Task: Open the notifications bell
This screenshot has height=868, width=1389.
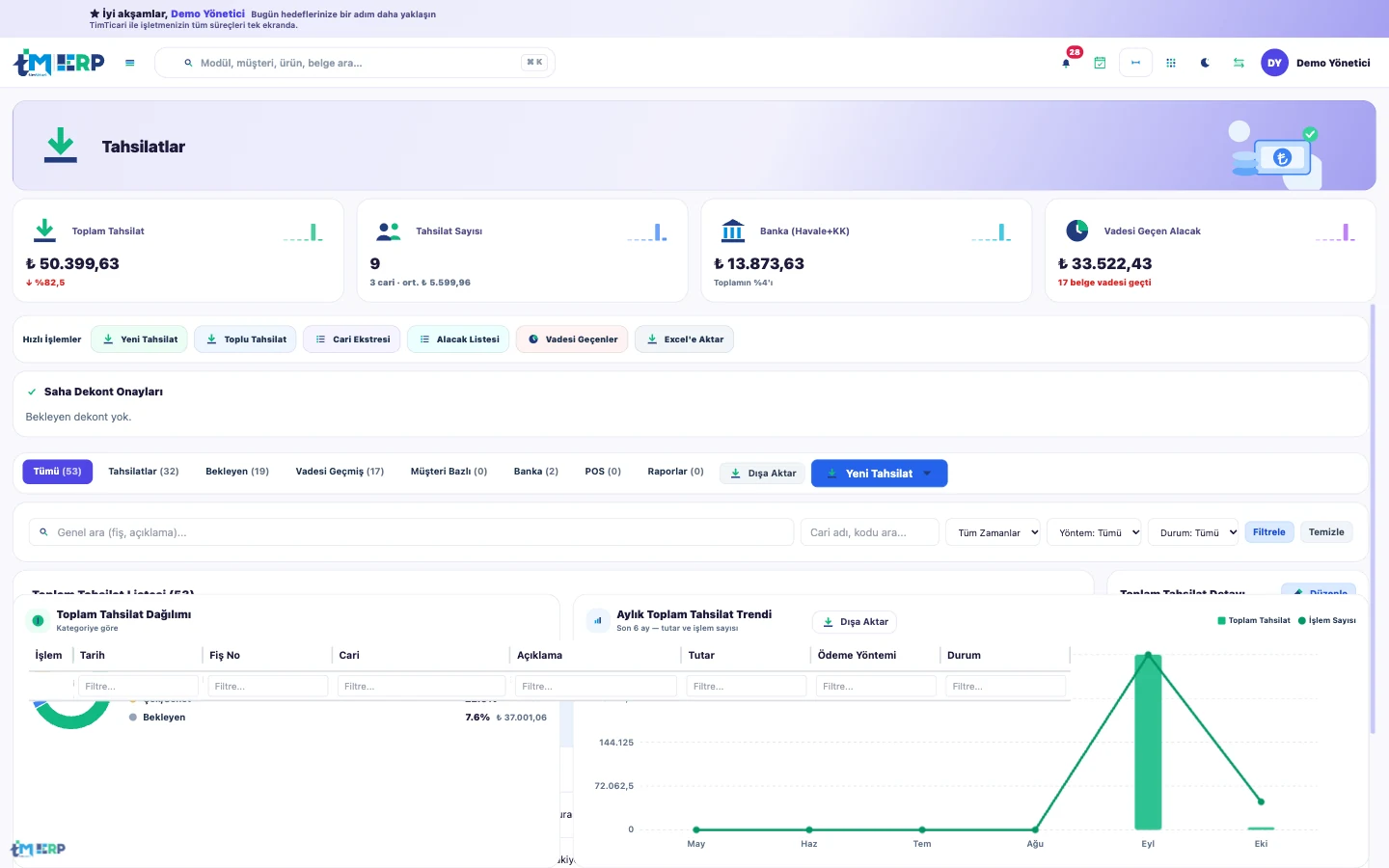Action: point(1066,63)
